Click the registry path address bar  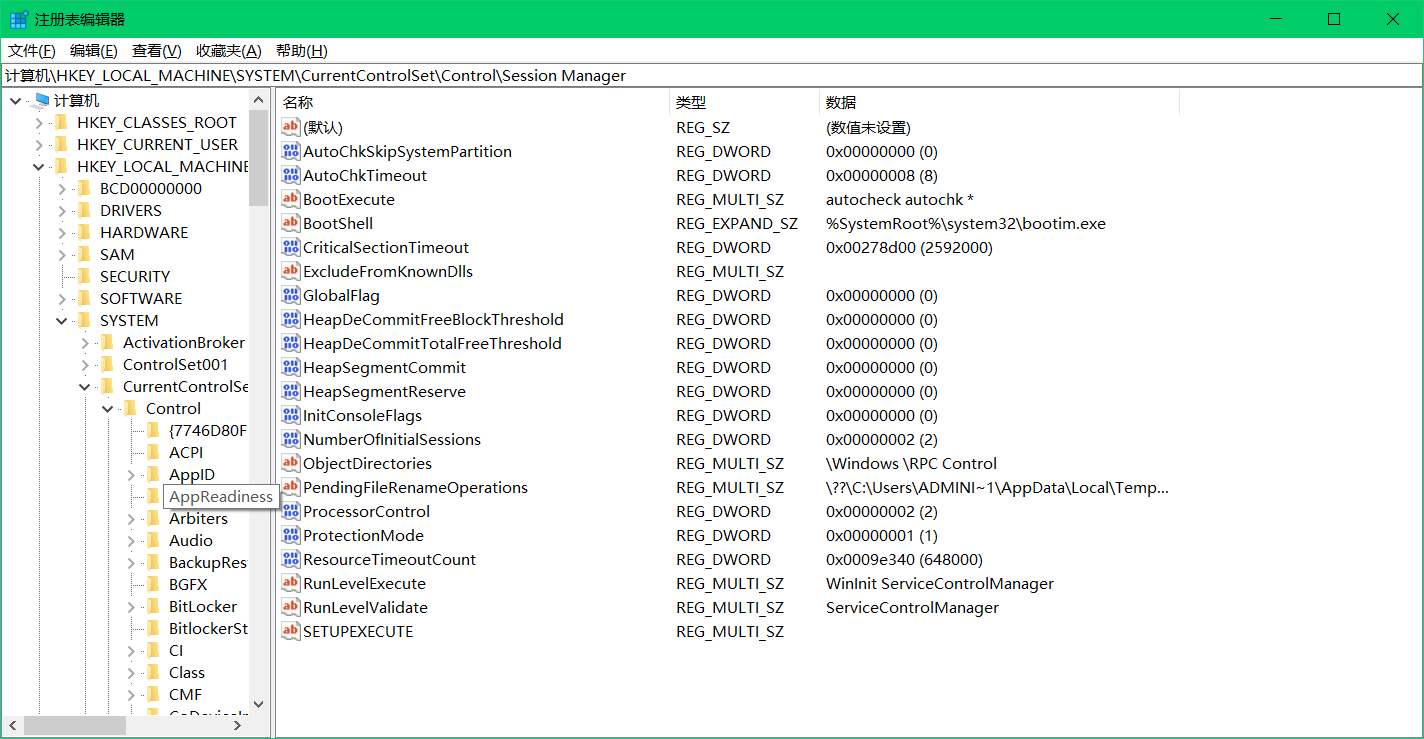point(700,76)
